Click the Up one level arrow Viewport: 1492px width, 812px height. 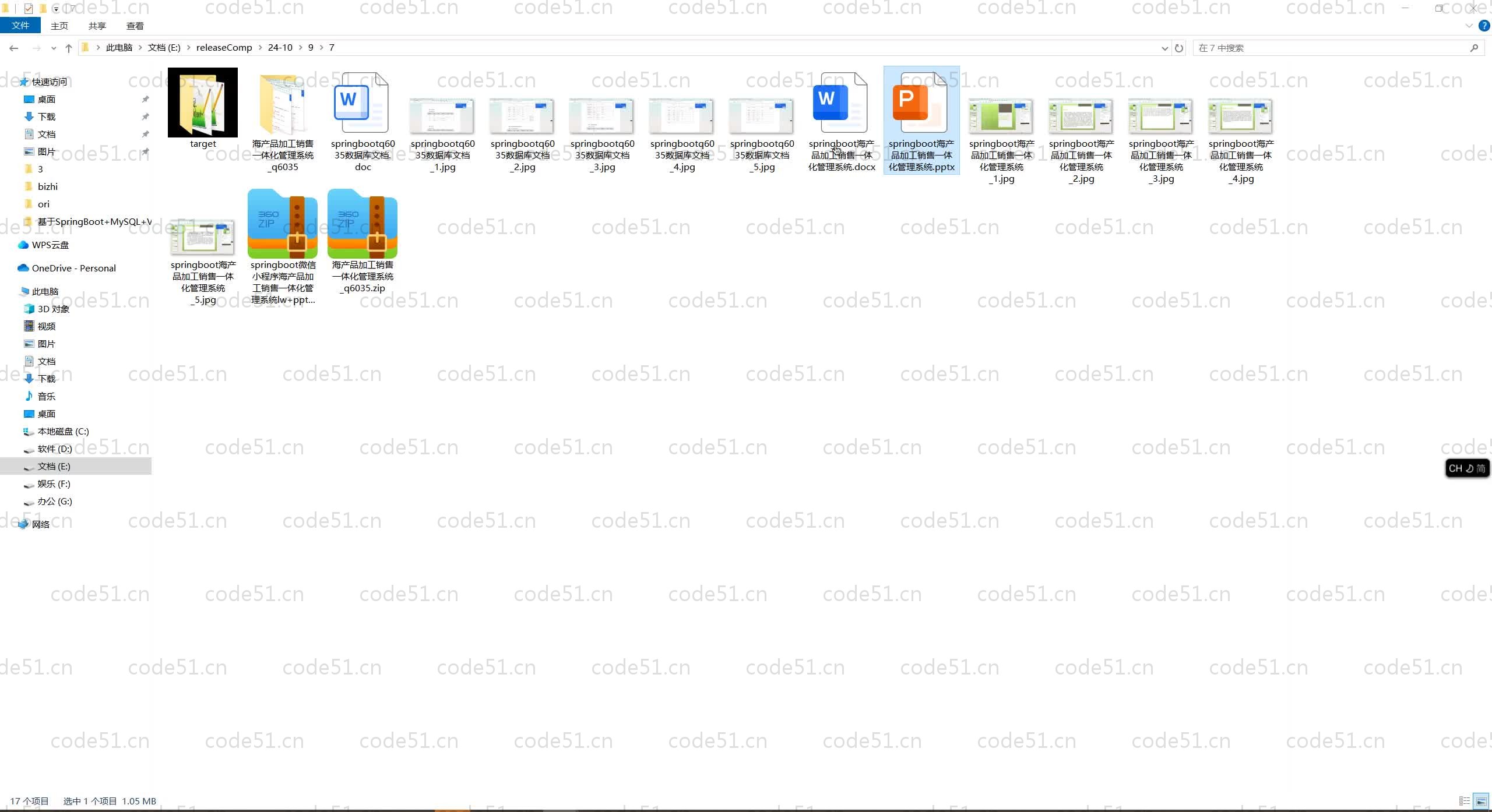pyautogui.click(x=69, y=48)
